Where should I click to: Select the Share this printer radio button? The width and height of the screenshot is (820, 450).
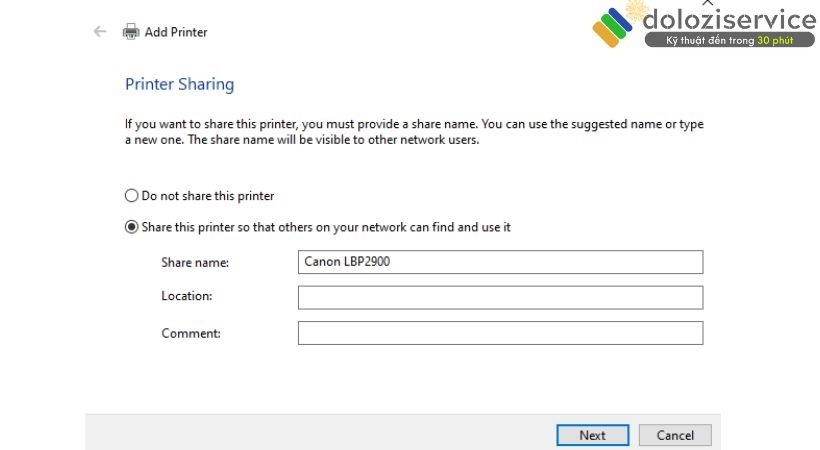[x=131, y=227]
